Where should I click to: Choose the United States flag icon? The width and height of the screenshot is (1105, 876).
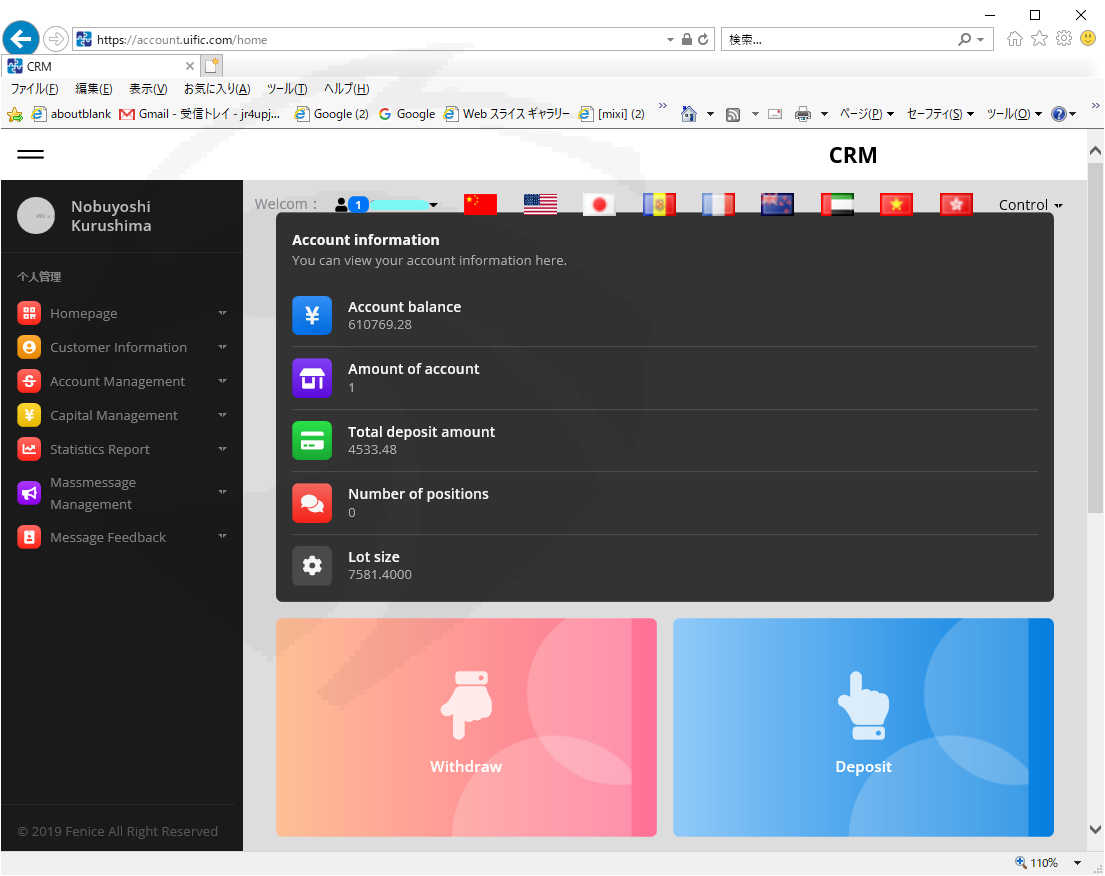pyautogui.click(x=540, y=204)
